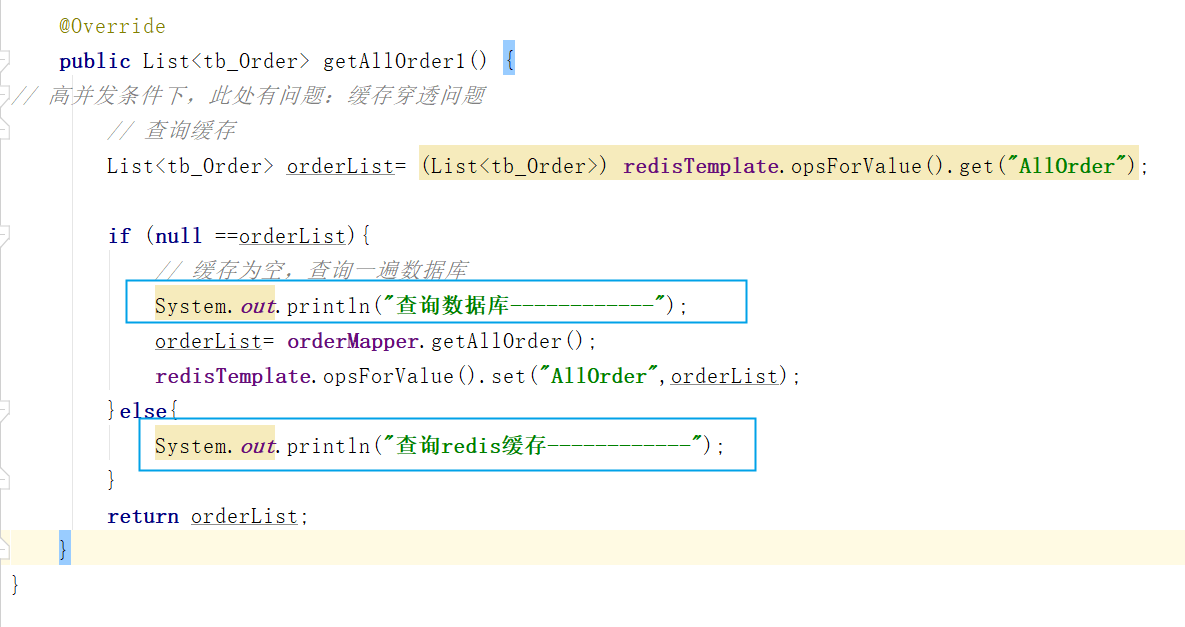Click the if keyword
This screenshot has height=627, width=1185.
click(119, 236)
